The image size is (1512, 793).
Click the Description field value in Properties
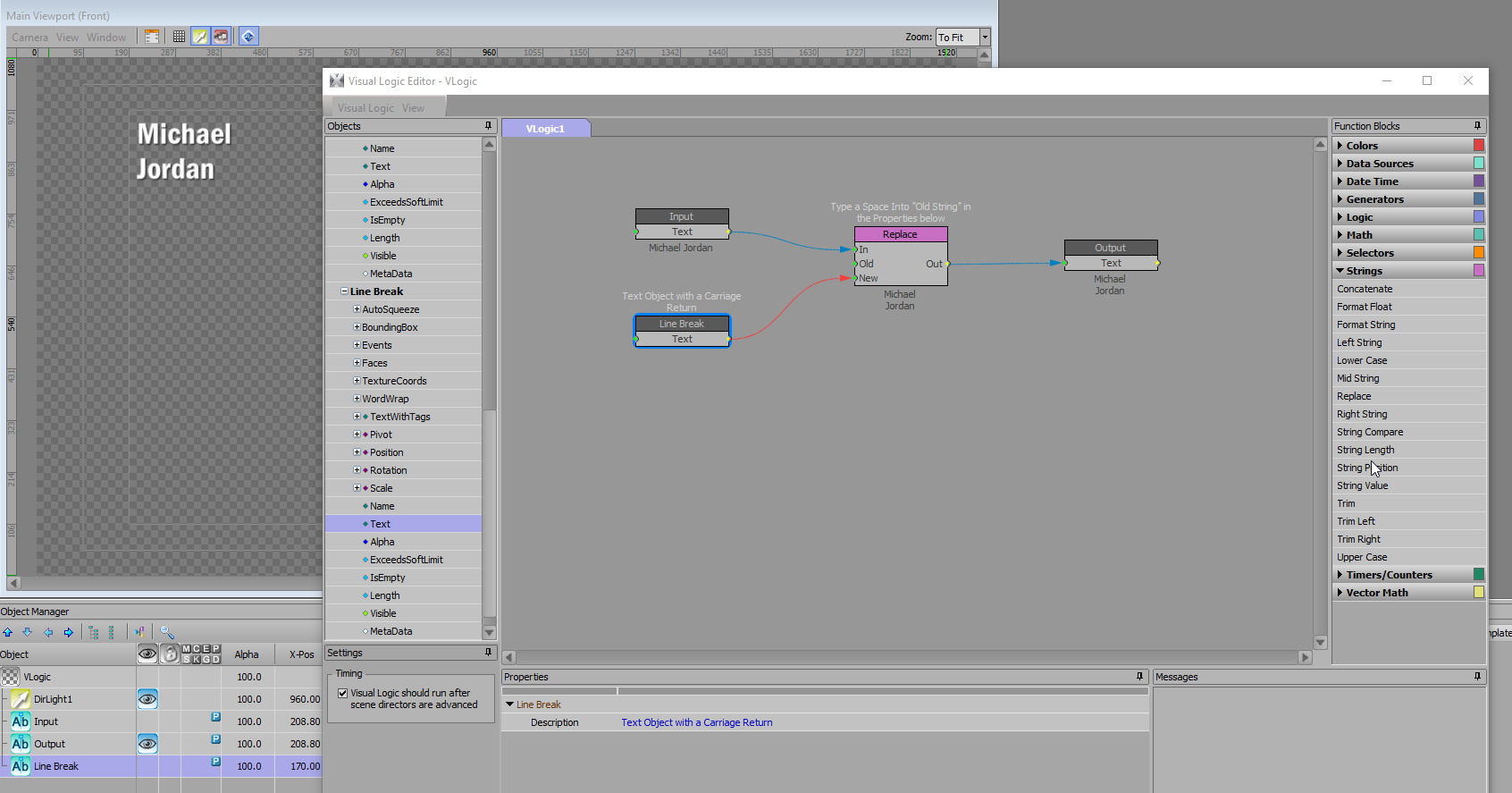click(x=697, y=722)
